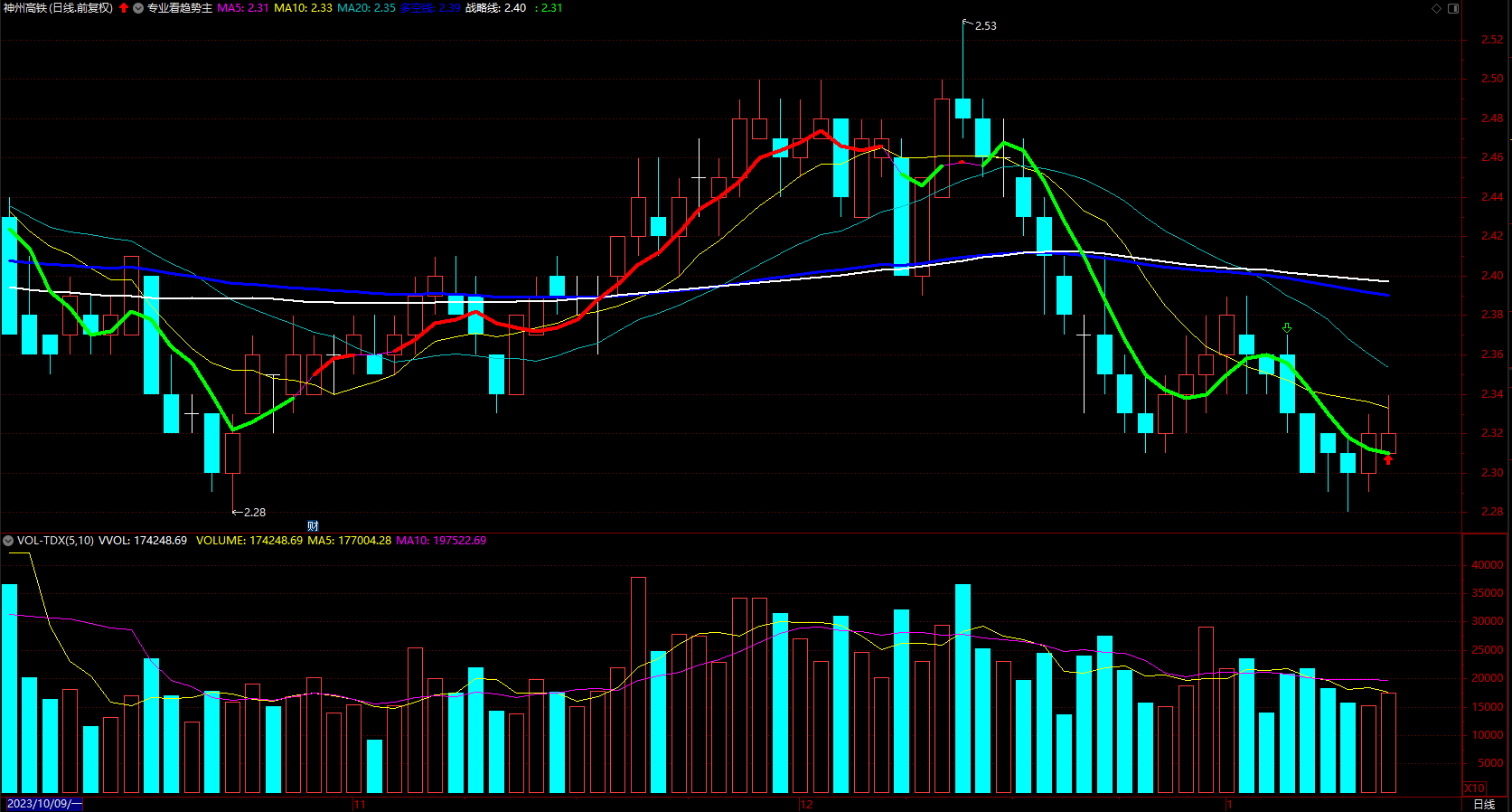
Task: Click VOLUME: 174248.69 label
Action: (249, 541)
